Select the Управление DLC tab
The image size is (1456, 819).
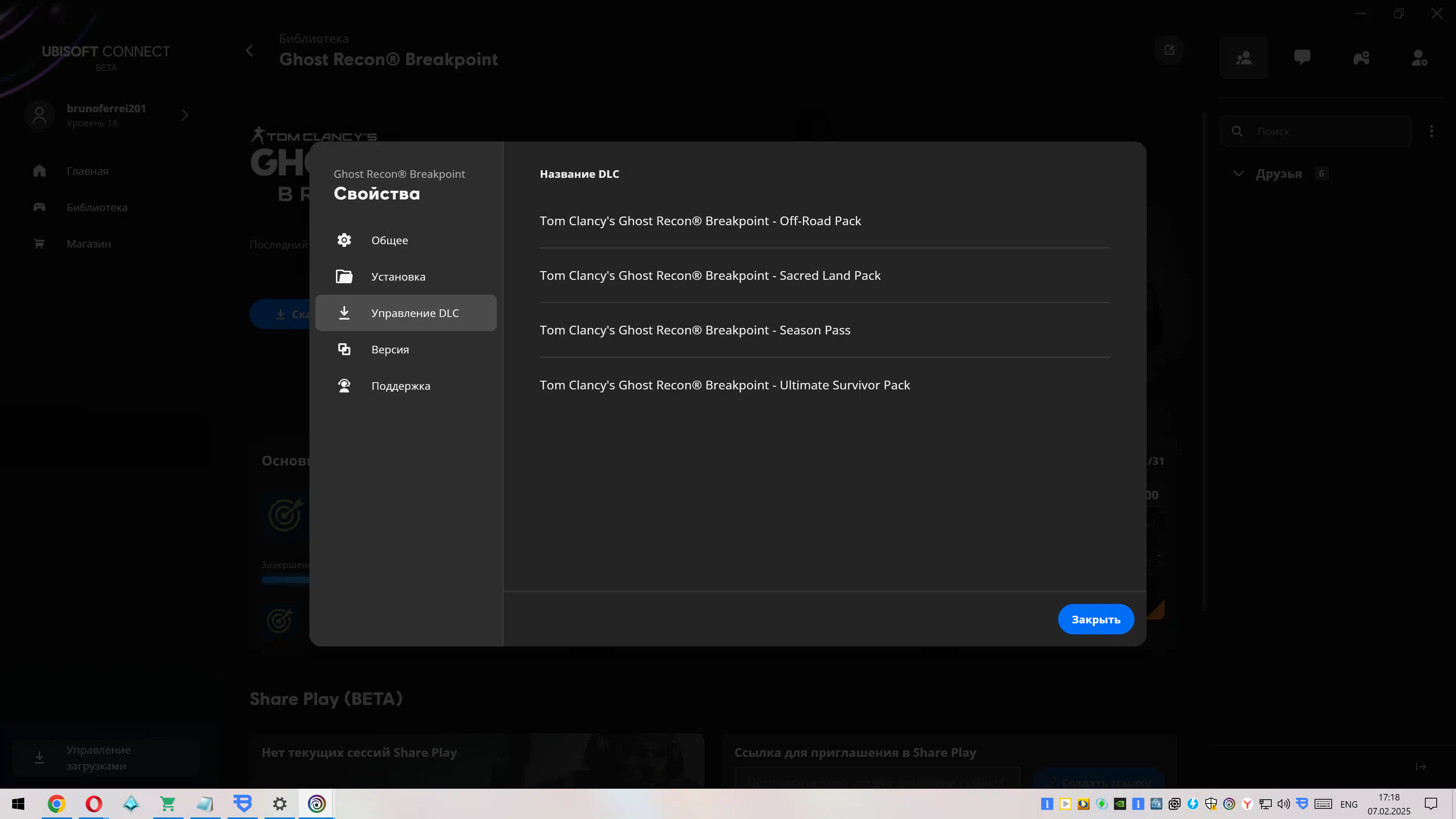(x=406, y=312)
